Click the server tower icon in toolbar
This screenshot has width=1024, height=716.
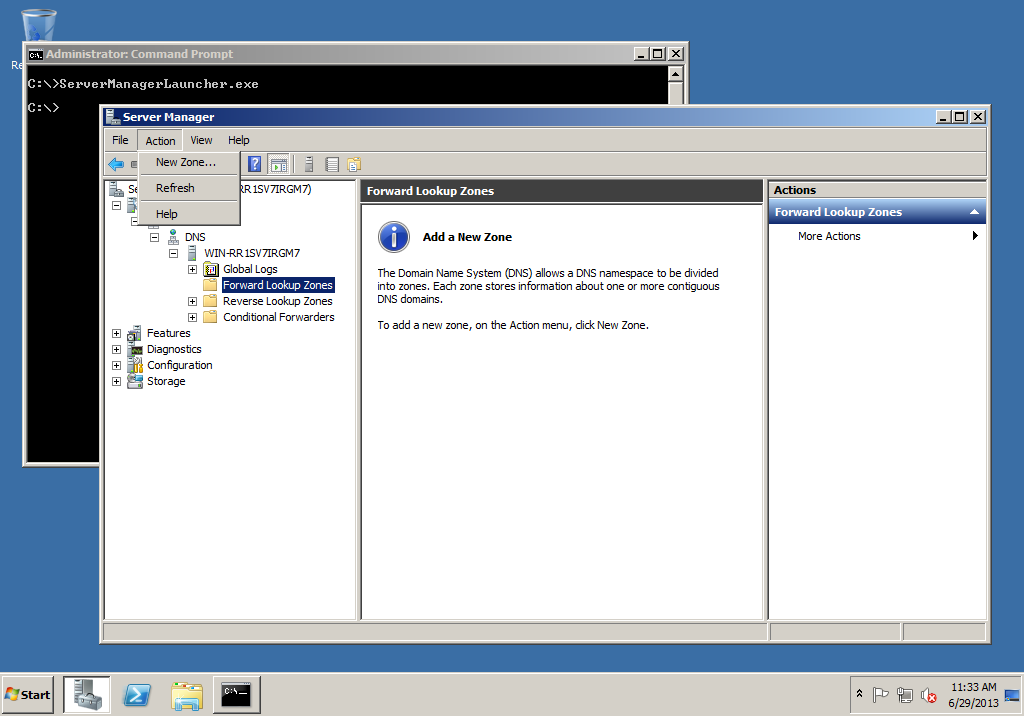tap(310, 164)
